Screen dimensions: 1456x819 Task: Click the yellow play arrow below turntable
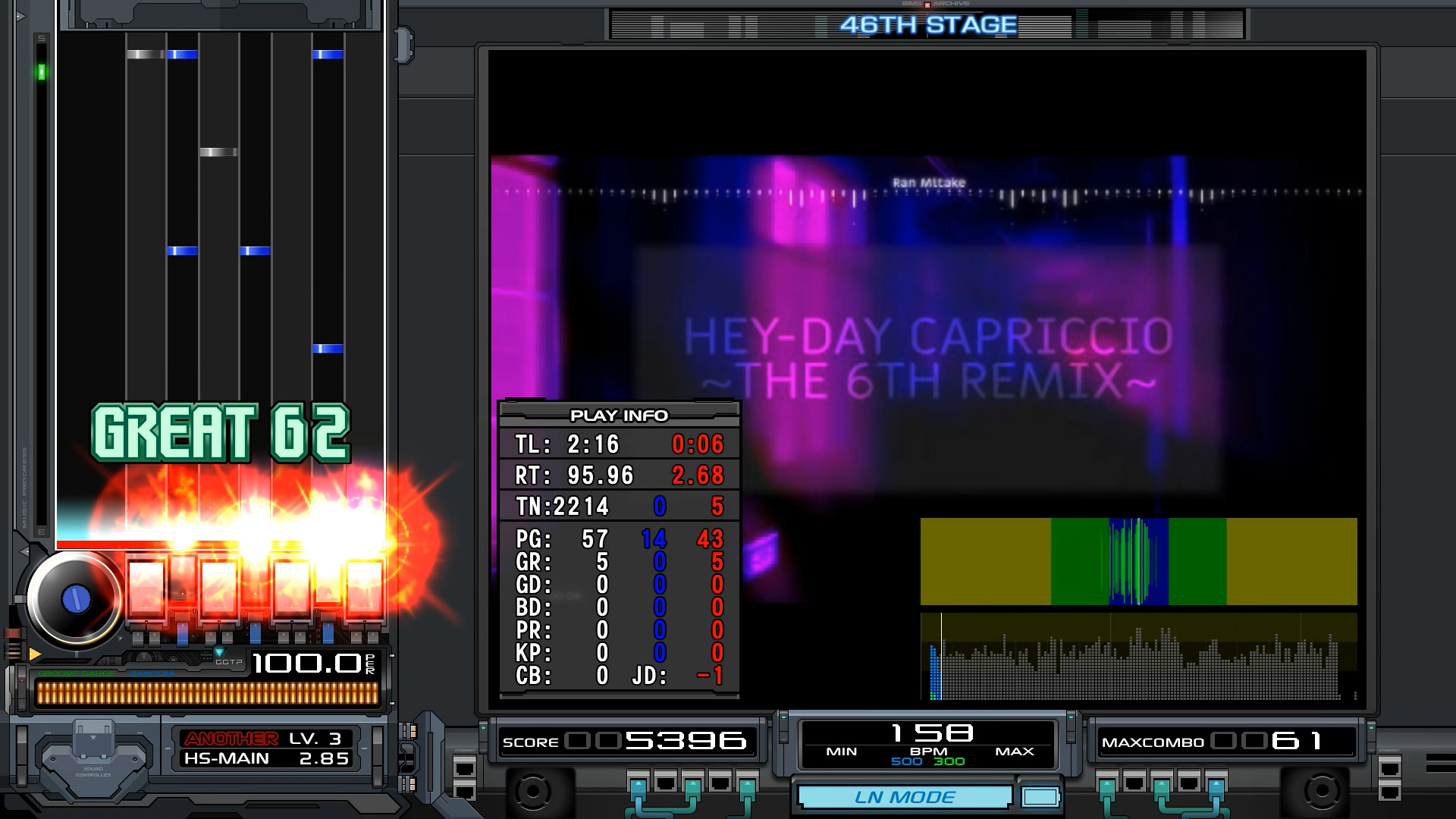coord(35,654)
